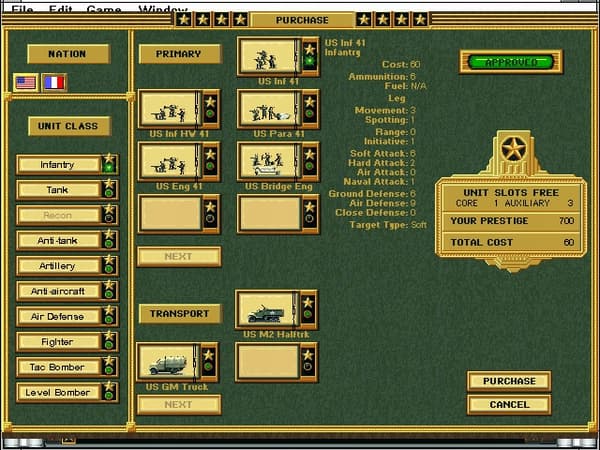600x450 pixels.
Task: Click the star light next to Air Defense
Action: click(x=109, y=315)
